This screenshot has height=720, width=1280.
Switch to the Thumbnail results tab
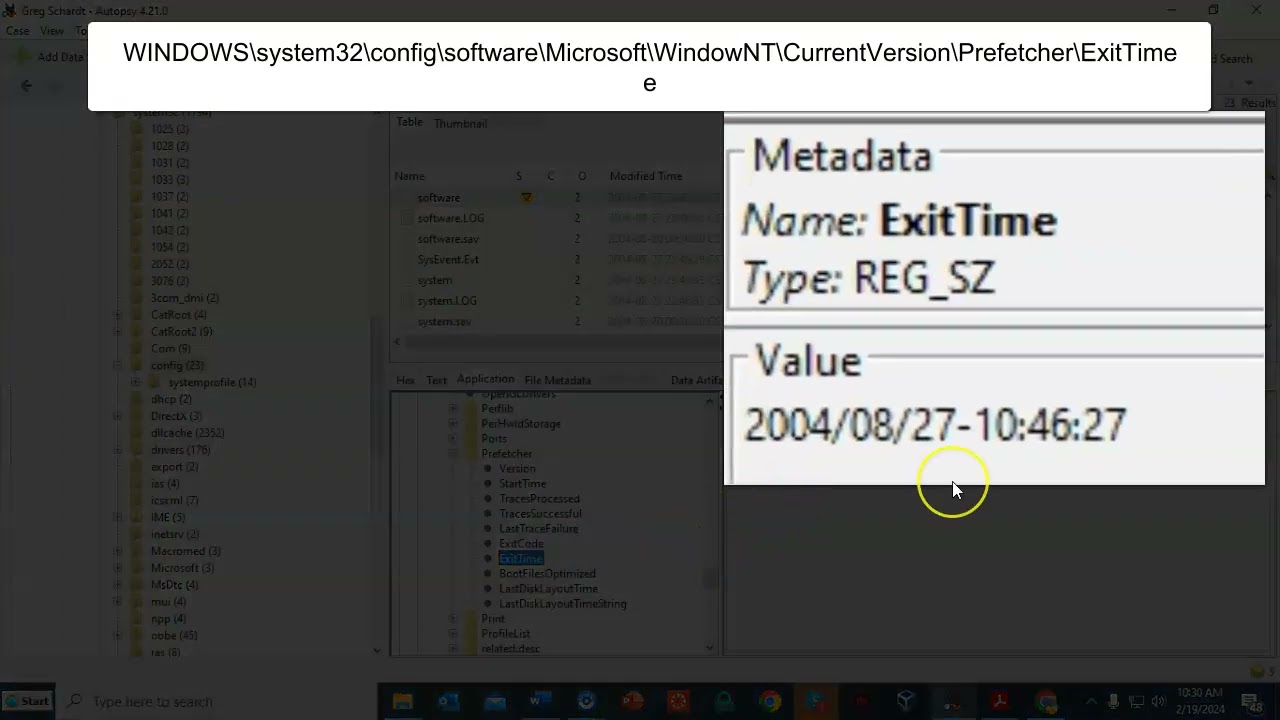(x=460, y=123)
